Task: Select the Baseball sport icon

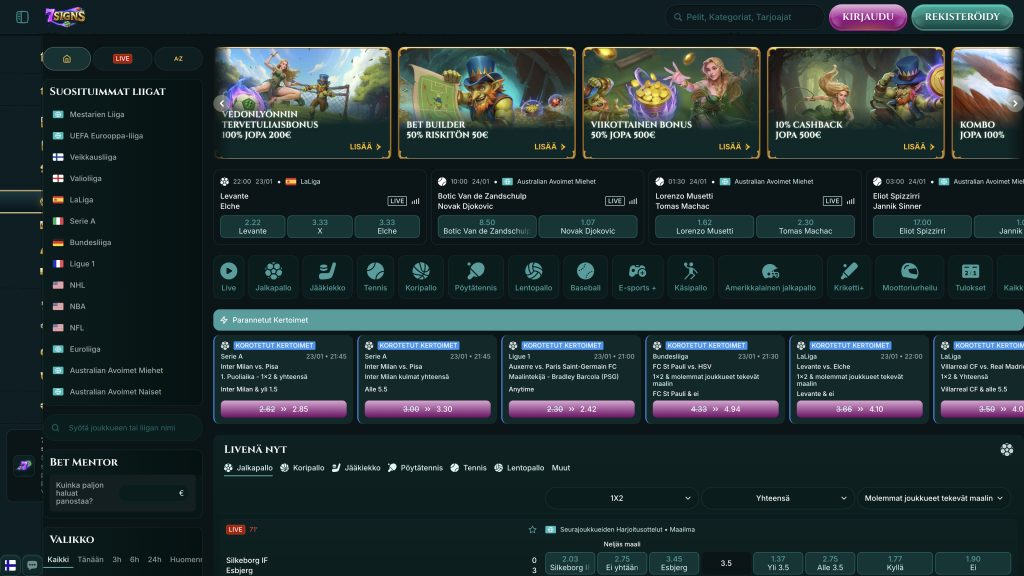Action: pos(585,276)
